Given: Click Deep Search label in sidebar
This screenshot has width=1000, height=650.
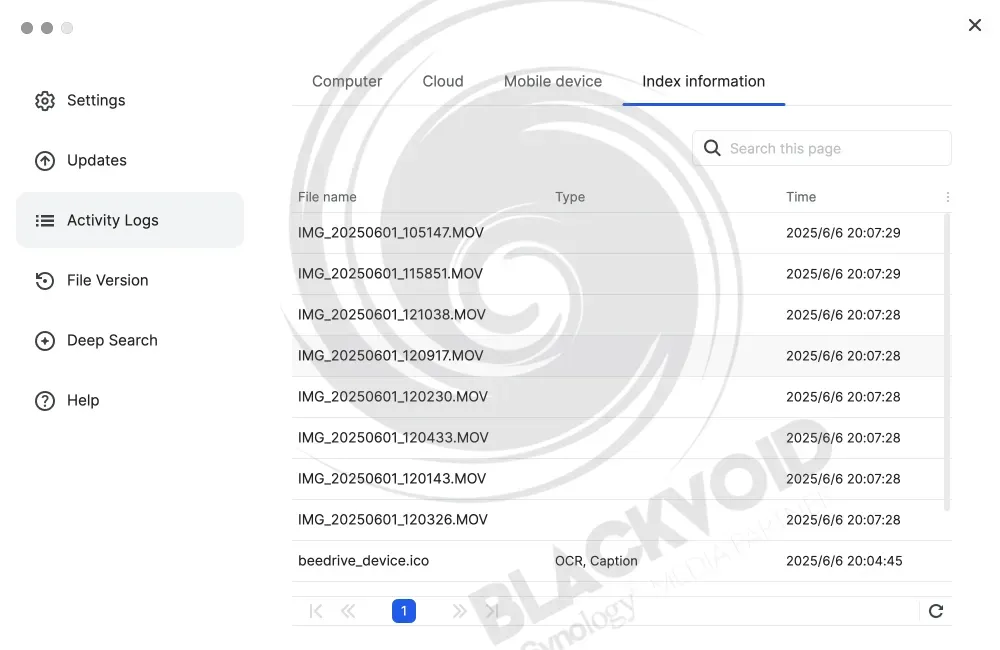Looking at the screenshot, I should (112, 341).
